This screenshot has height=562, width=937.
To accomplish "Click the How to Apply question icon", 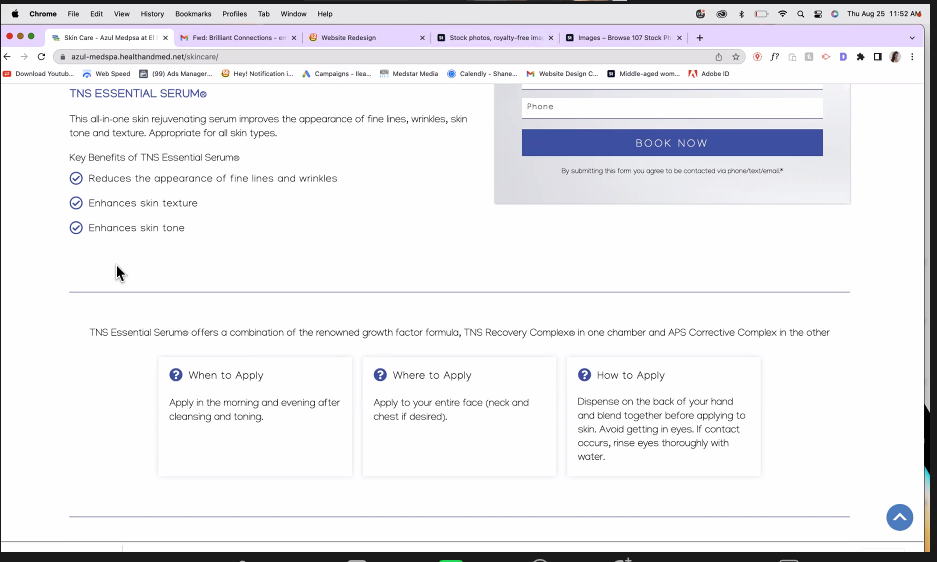I will pos(584,375).
